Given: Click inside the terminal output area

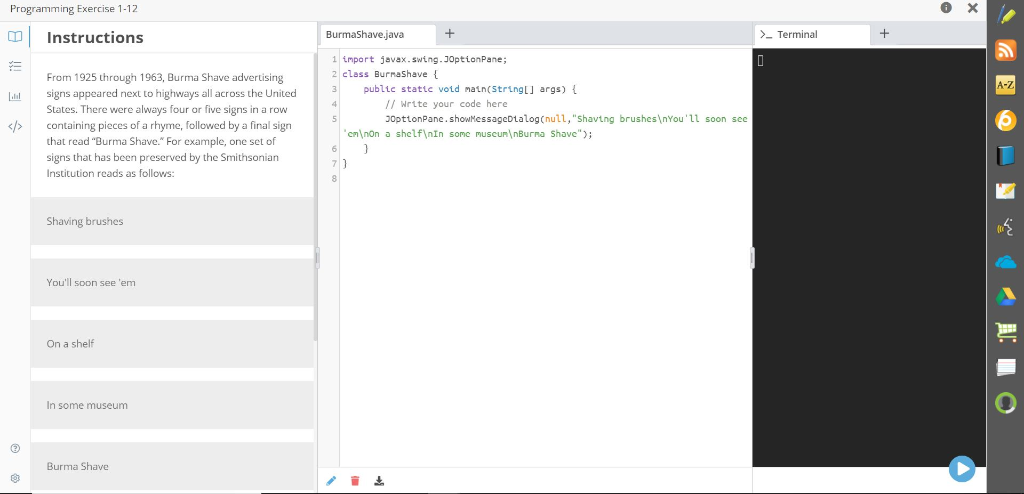Looking at the screenshot, I should pyautogui.click(x=868, y=260).
